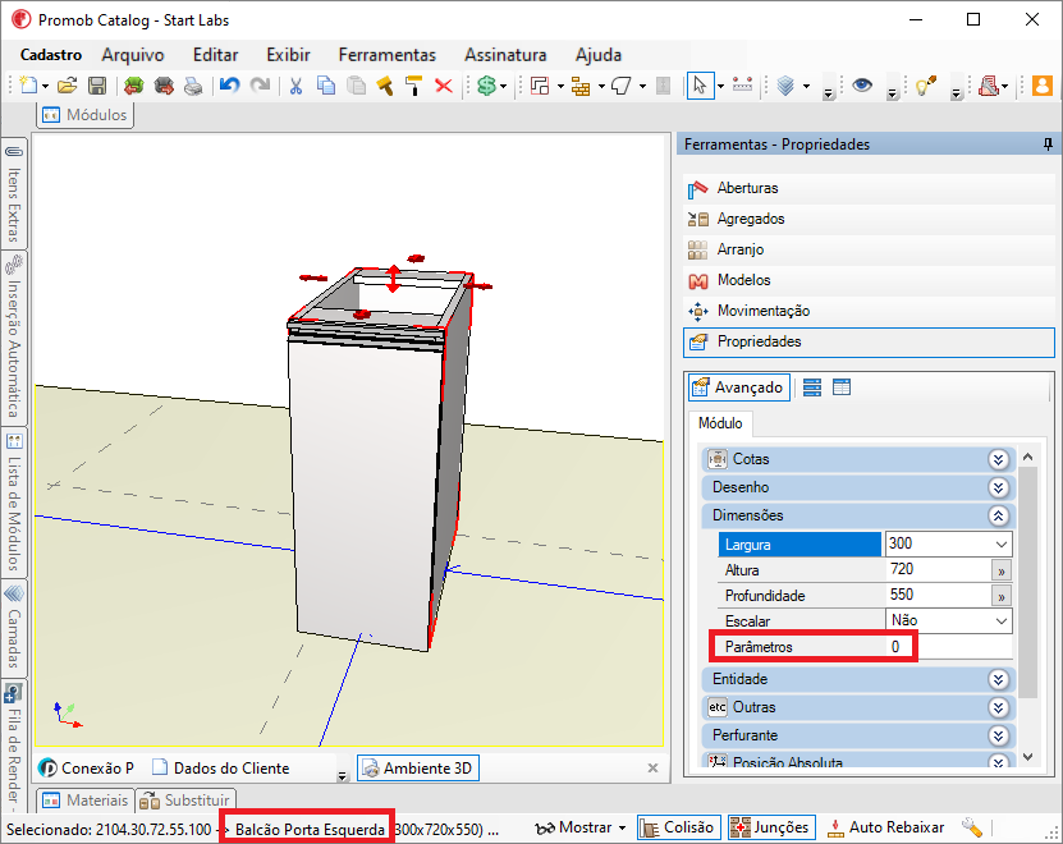The height and width of the screenshot is (844, 1063).
Task: Open the Lista de Módulos side tab
Action: click(14, 503)
